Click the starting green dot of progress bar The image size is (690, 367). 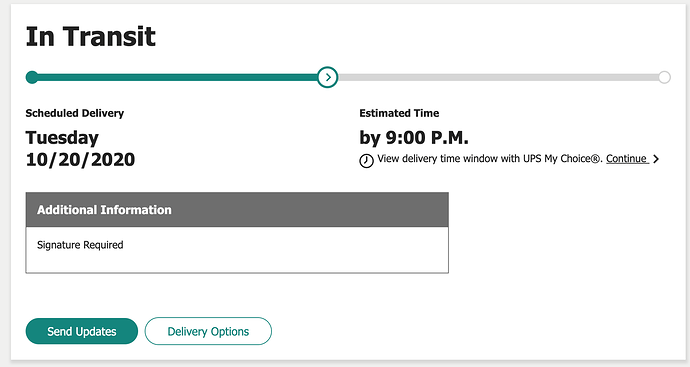click(x=32, y=77)
